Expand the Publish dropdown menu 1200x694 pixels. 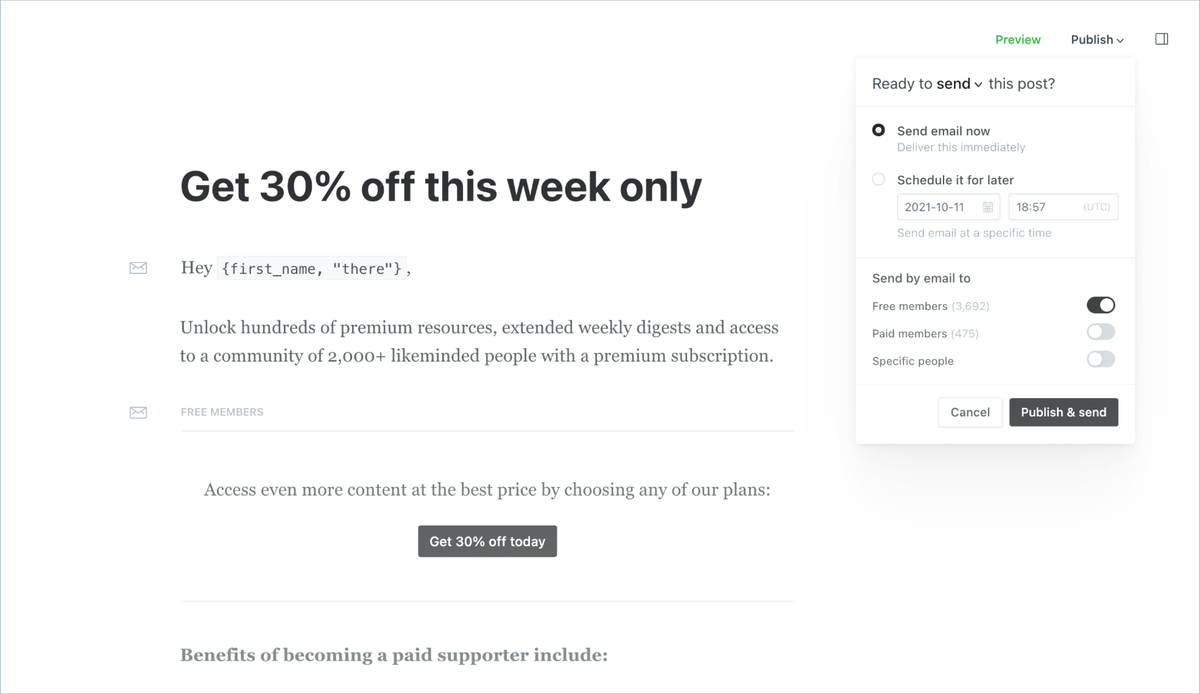(1097, 40)
